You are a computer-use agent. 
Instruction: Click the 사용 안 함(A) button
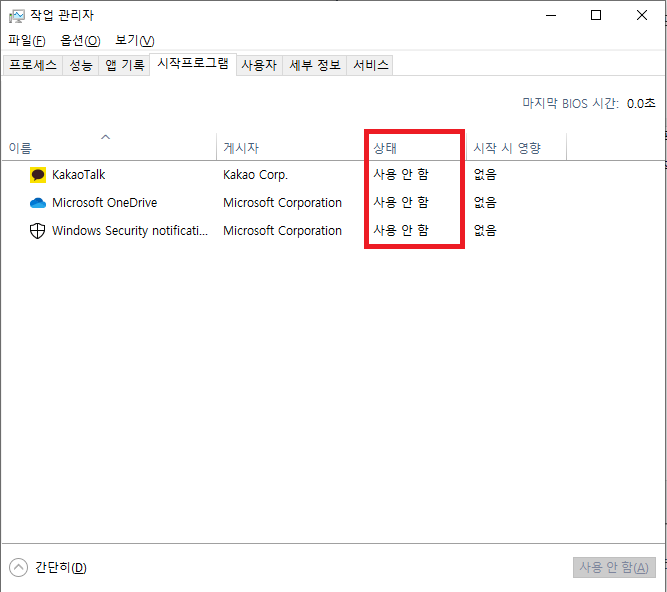[614, 567]
